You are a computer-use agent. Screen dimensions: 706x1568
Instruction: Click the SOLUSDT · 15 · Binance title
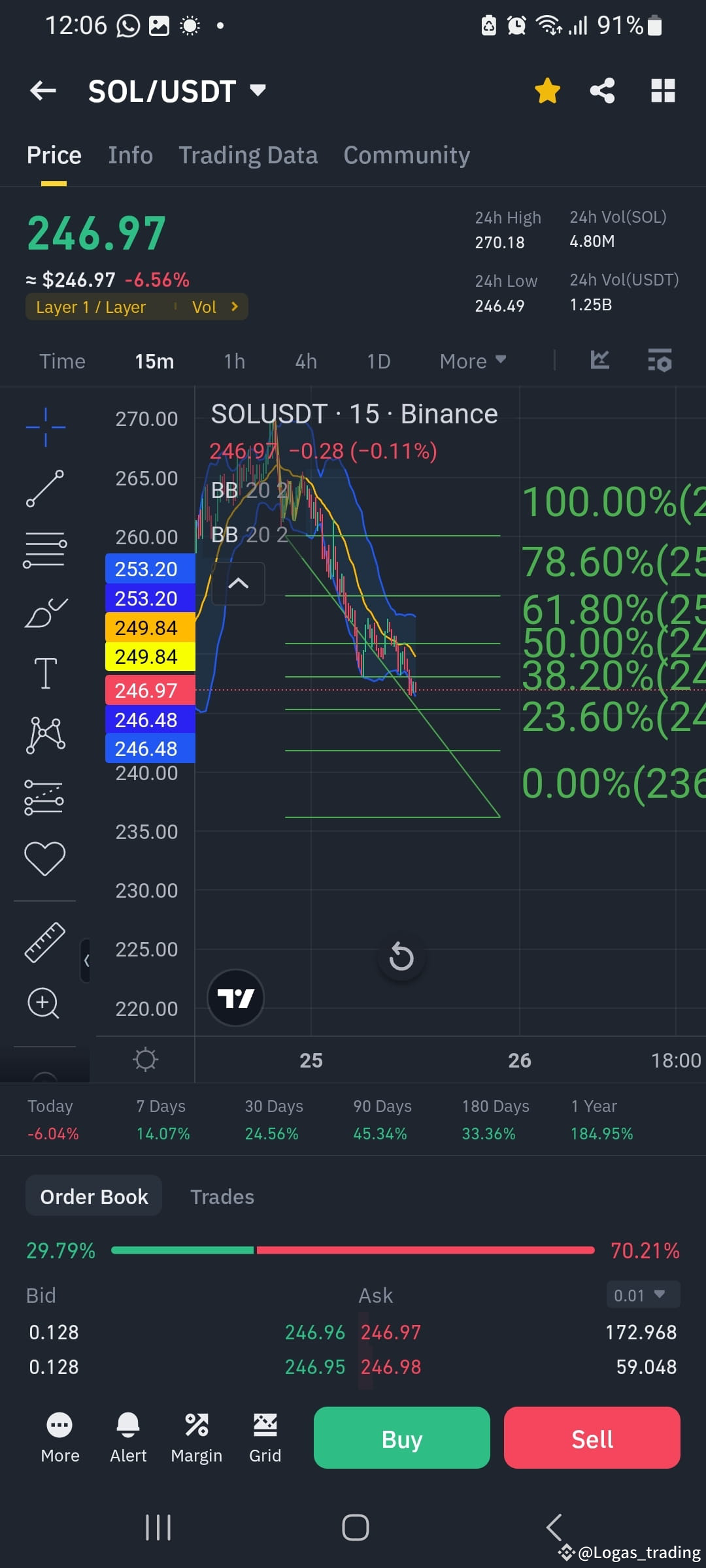[x=354, y=414]
